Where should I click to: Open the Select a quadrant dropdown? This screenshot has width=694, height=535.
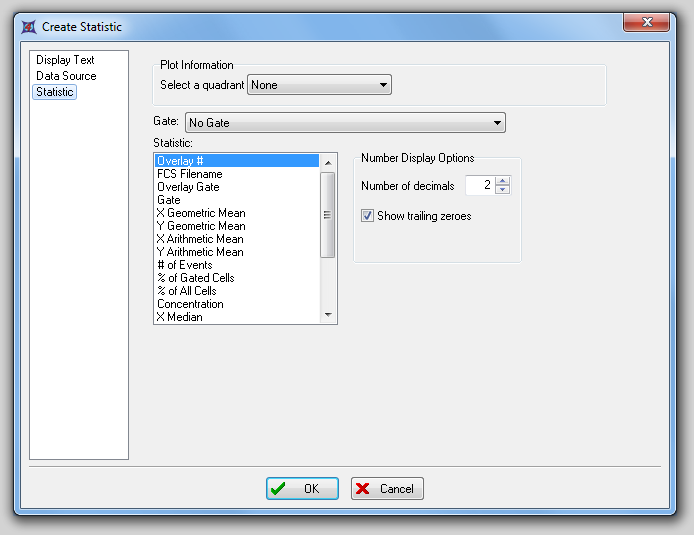pos(319,85)
